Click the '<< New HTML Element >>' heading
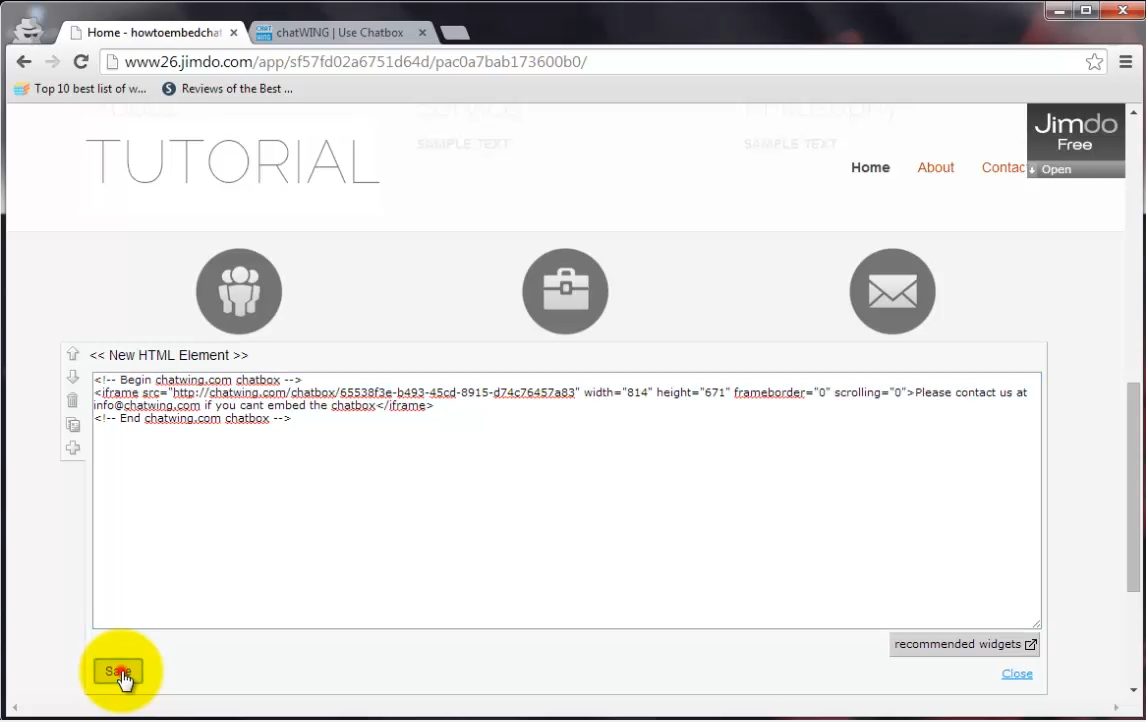This screenshot has height=722, width=1146. [169, 355]
